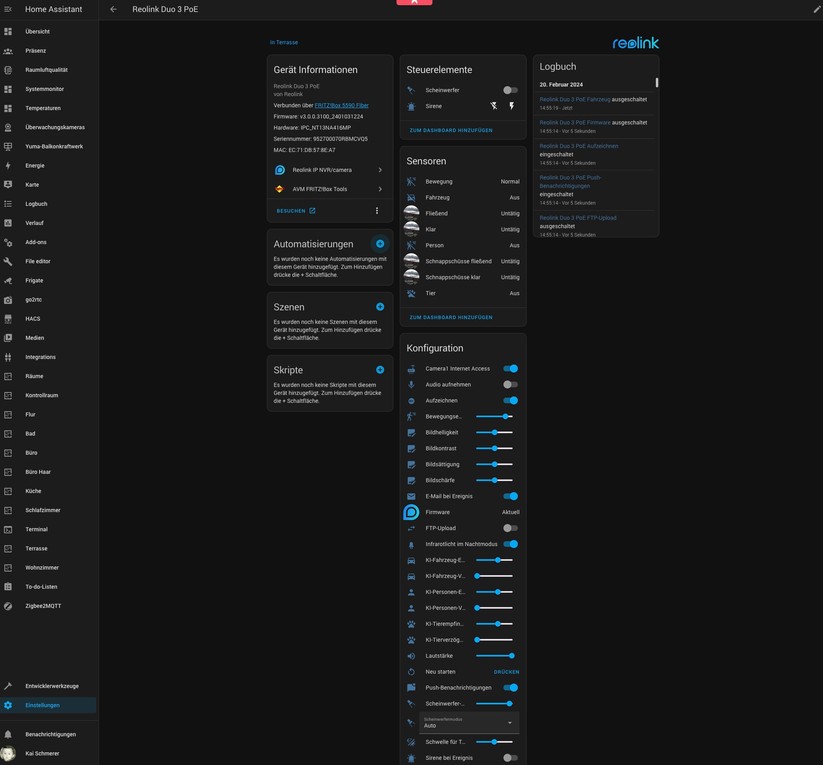Click the pencil edit icon in the header
The width and height of the screenshot is (823, 765).
pos(816,9)
